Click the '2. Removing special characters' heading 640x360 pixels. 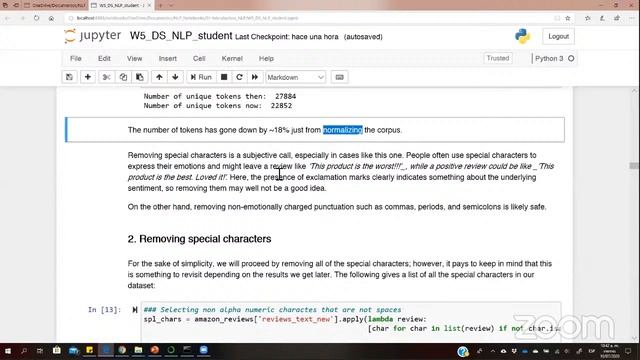(199, 239)
